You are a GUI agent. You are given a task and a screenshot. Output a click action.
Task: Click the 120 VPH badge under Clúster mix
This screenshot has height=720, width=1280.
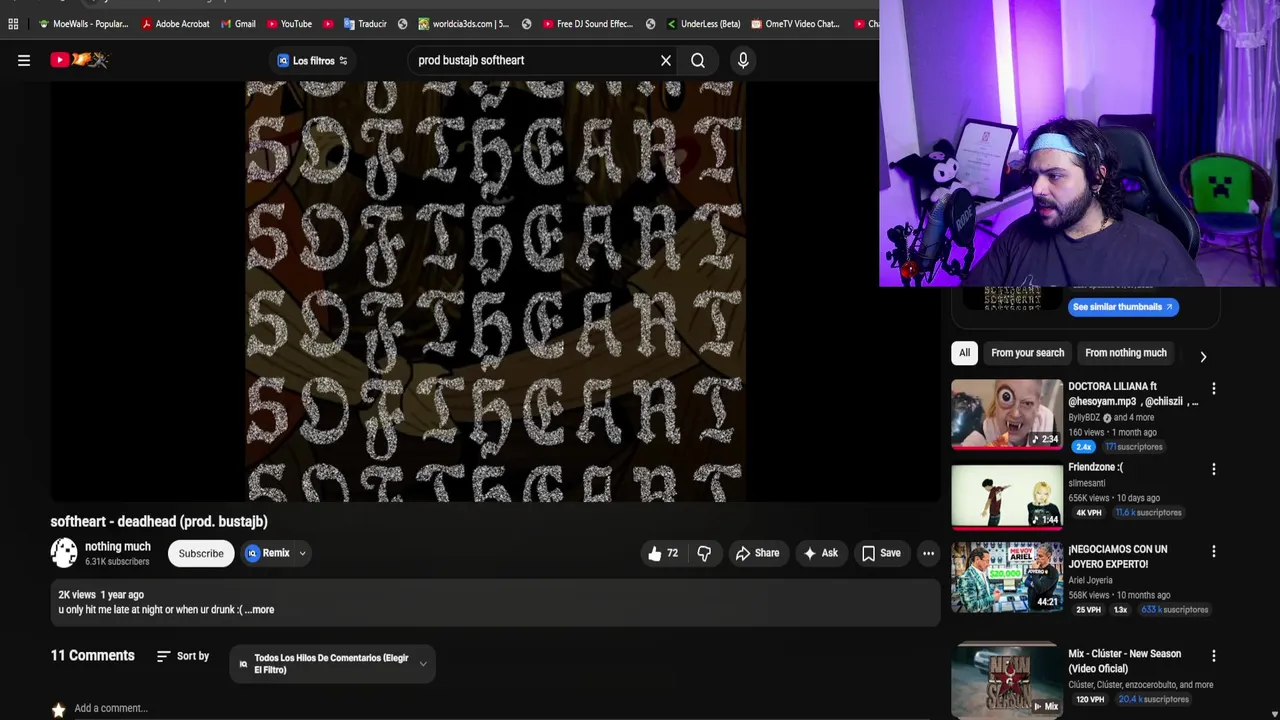tap(1090, 700)
